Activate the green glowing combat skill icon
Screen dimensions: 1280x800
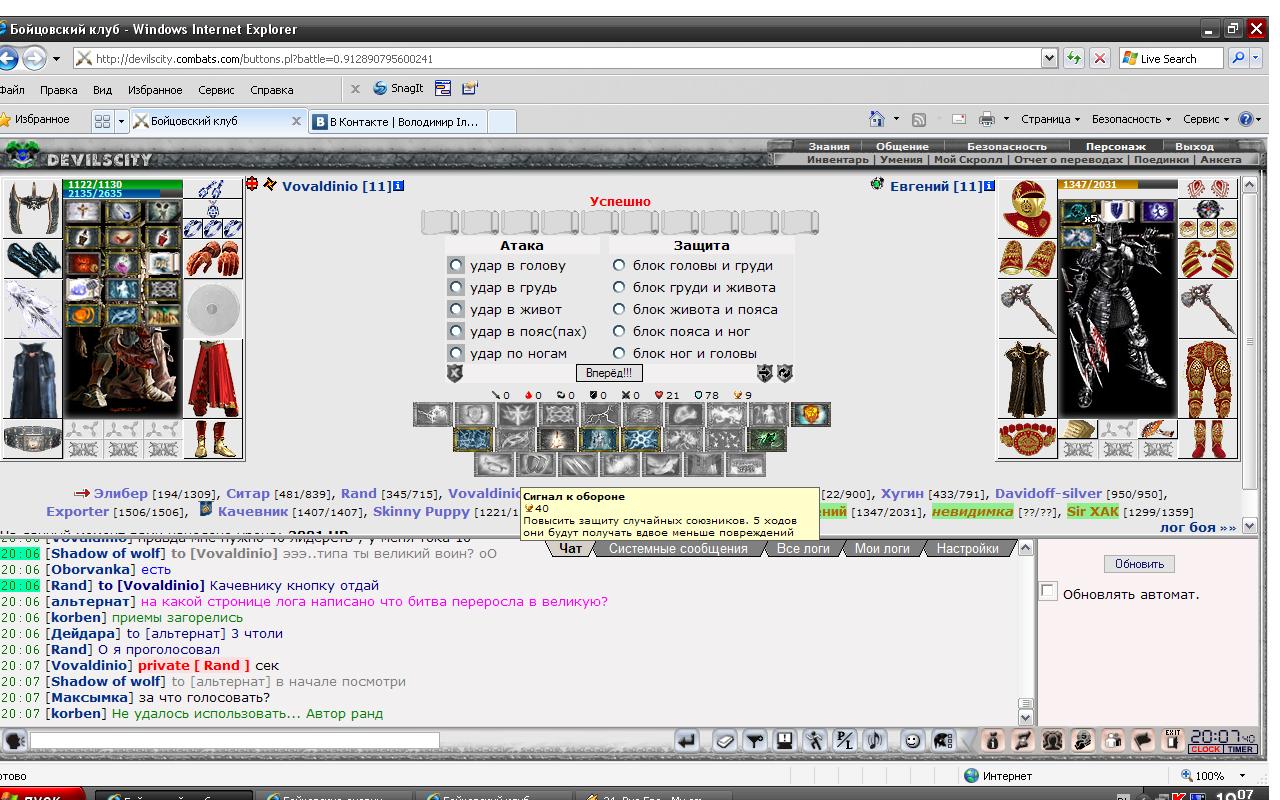767,439
